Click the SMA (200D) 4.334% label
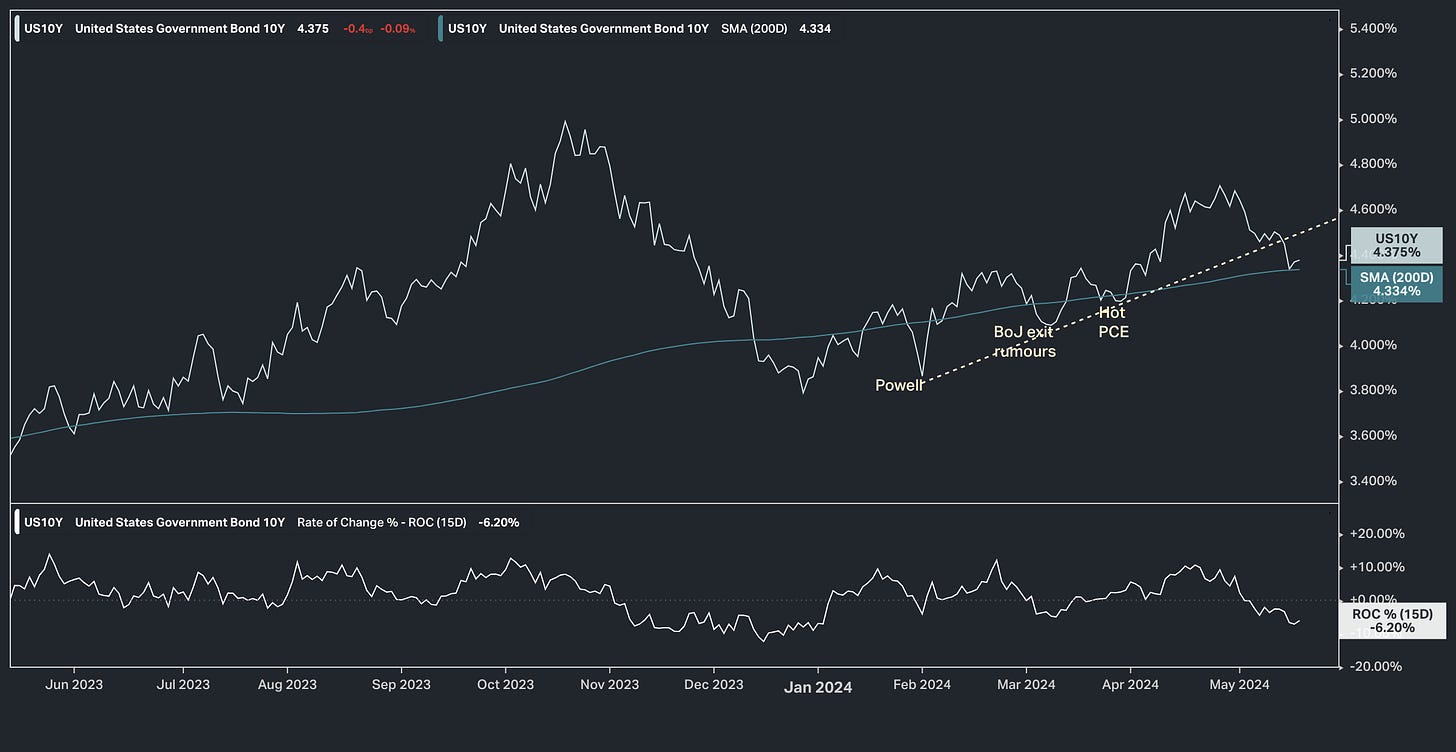1456x752 pixels. (1397, 283)
